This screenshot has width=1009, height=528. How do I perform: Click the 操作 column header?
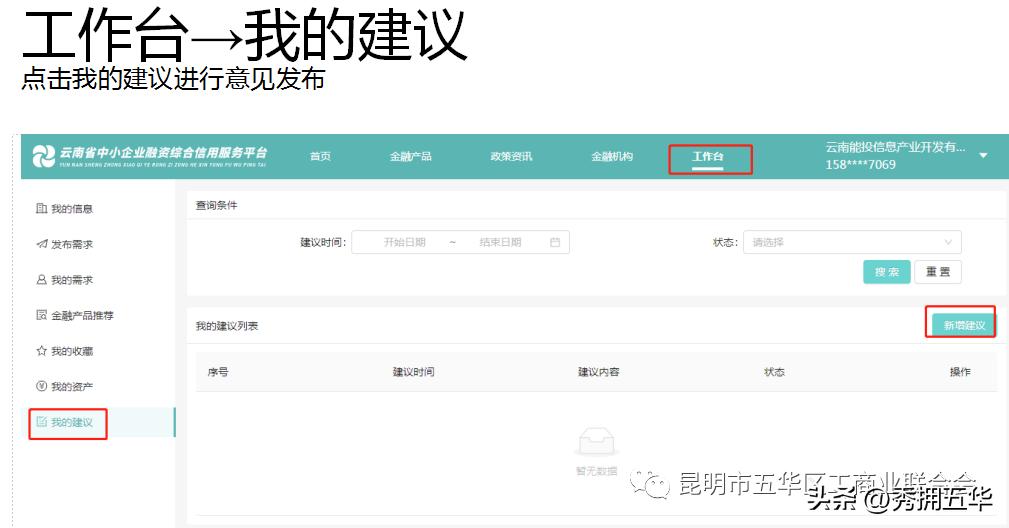point(960,372)
